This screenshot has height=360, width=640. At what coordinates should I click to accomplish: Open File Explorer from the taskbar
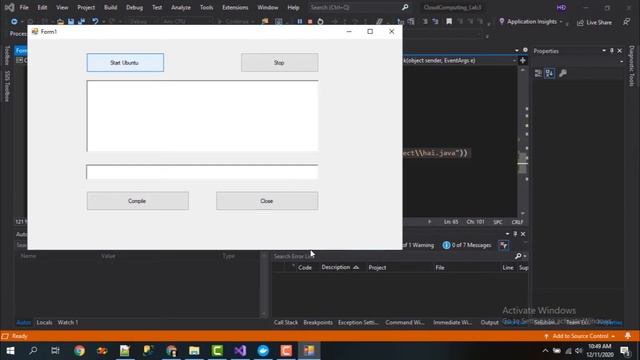pyautogui.click(x=194, y=351)
